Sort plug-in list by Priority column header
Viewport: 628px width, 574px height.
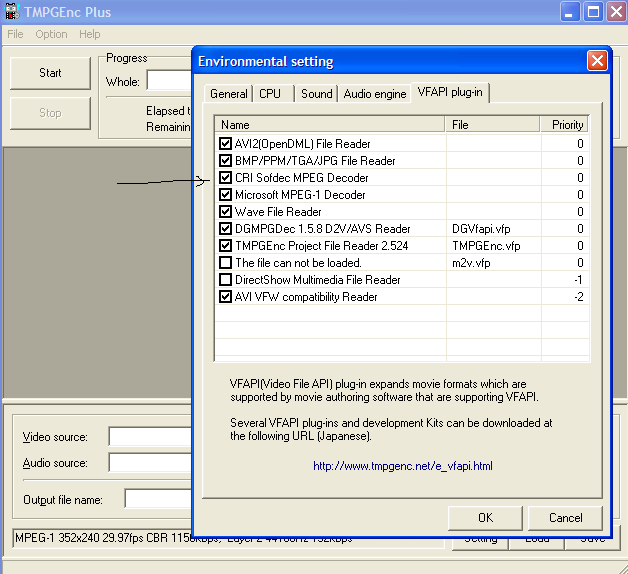564,125
